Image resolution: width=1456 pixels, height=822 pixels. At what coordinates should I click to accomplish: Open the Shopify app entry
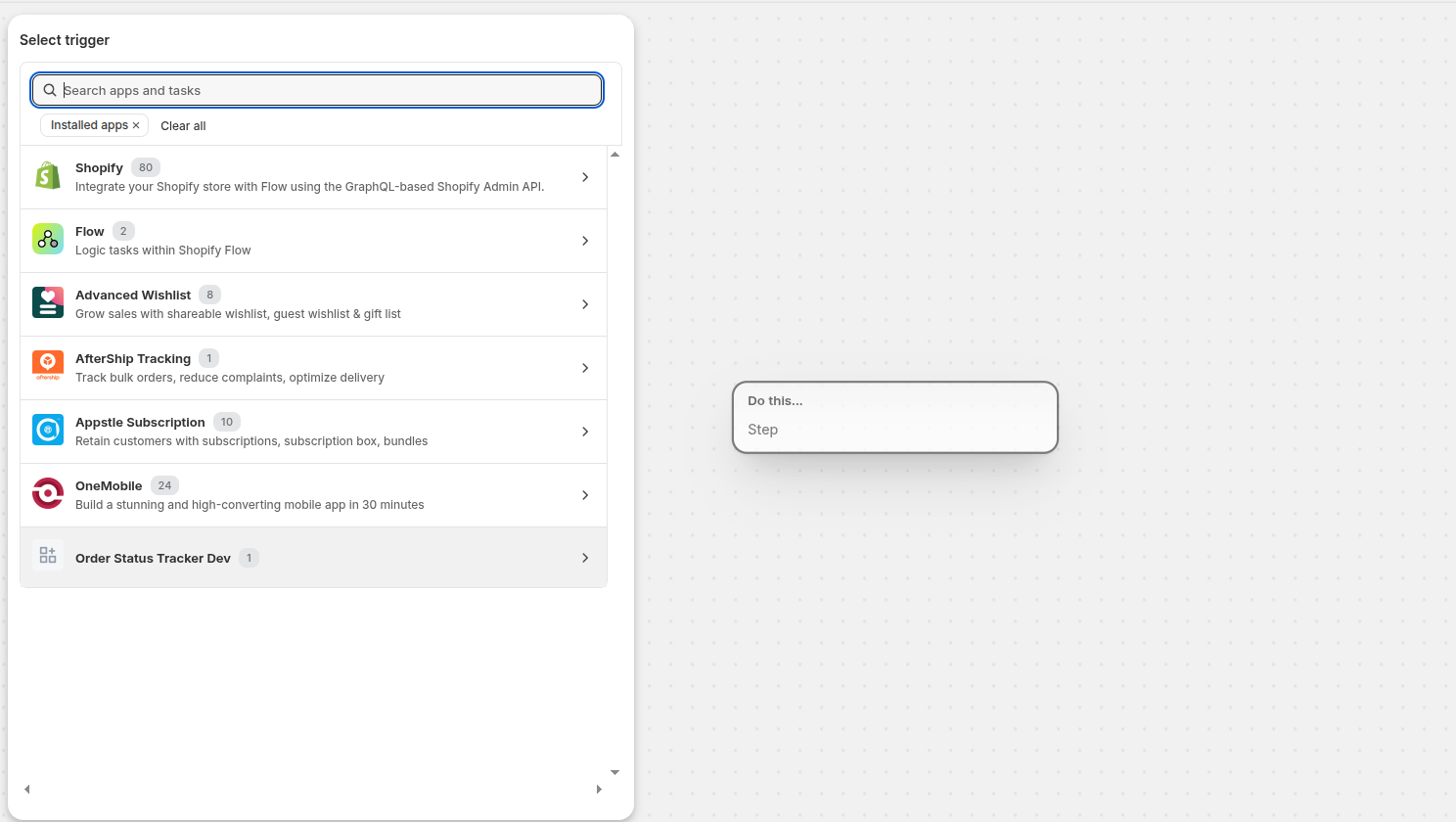click(x=313, y=177)
